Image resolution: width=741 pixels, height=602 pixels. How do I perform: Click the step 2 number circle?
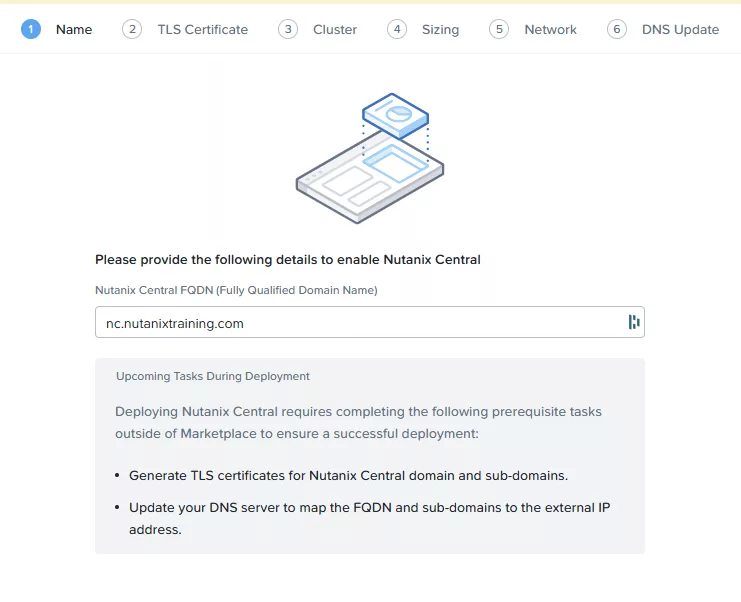[x=132, y=29]
